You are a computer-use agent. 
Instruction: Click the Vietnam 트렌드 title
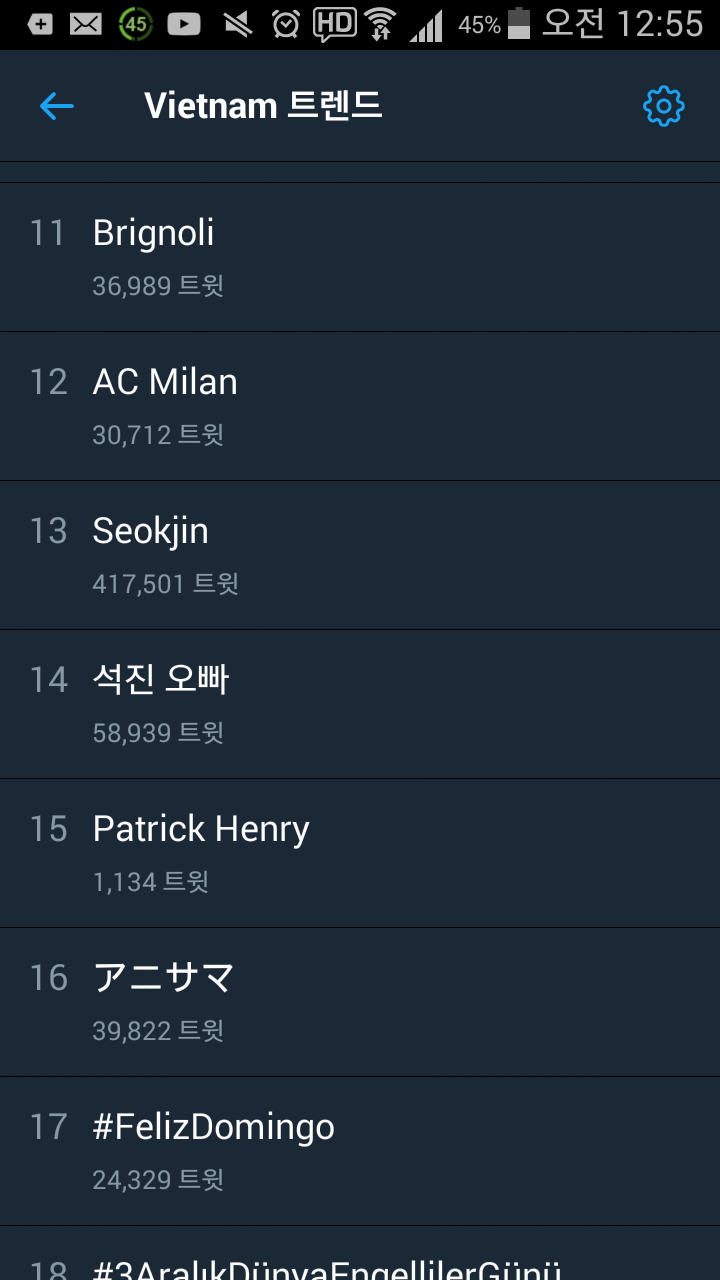pos(263,106)
